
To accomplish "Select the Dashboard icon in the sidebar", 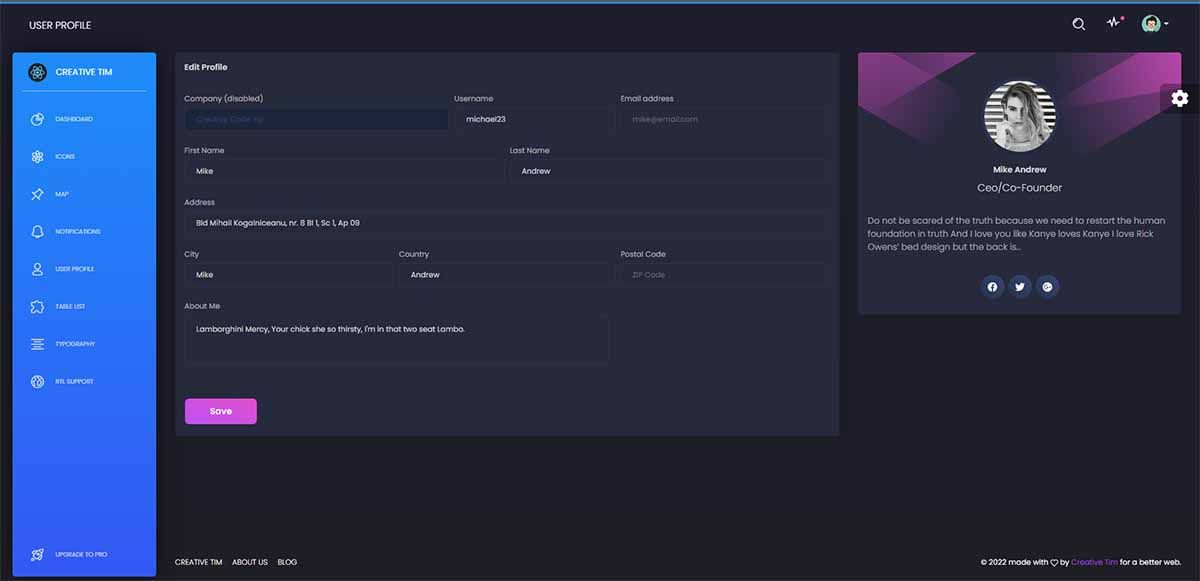I will click(x=37, y=118).
